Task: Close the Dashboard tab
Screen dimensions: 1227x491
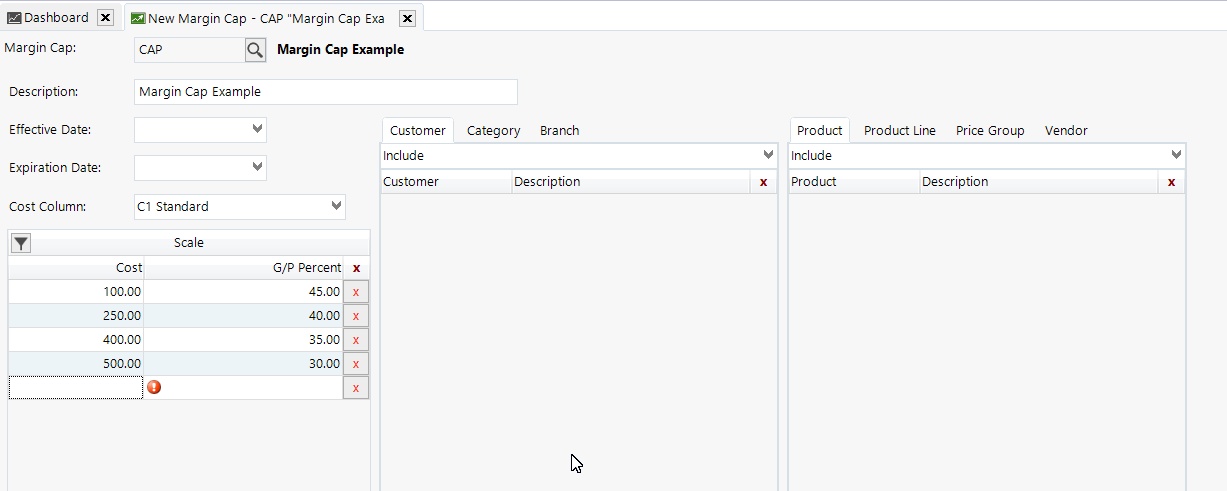Action: pos(105,18)
